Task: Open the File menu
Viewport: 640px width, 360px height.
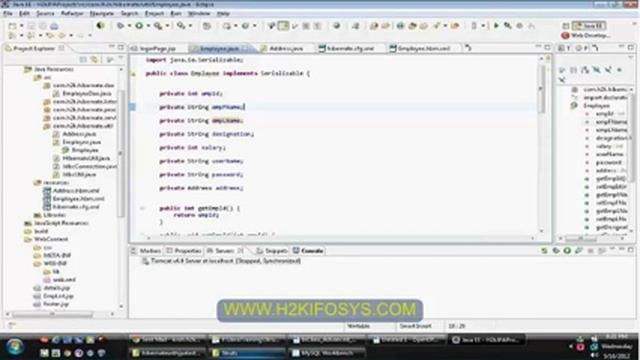Action: click(x=8, y=13)
